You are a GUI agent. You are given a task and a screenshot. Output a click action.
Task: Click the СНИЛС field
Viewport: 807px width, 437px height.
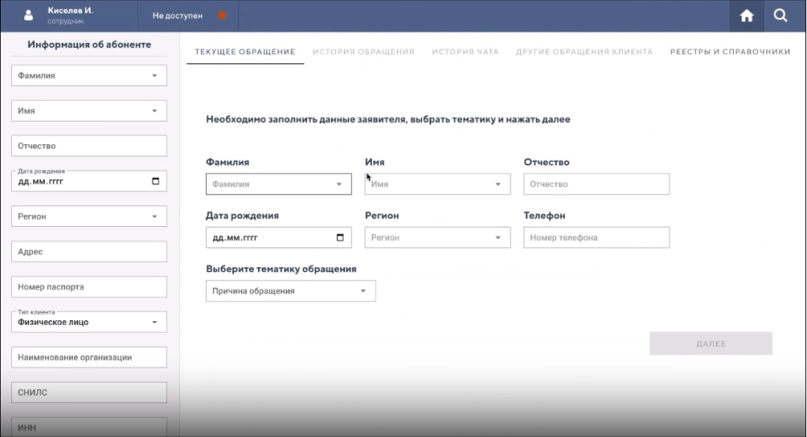(89, 393)
